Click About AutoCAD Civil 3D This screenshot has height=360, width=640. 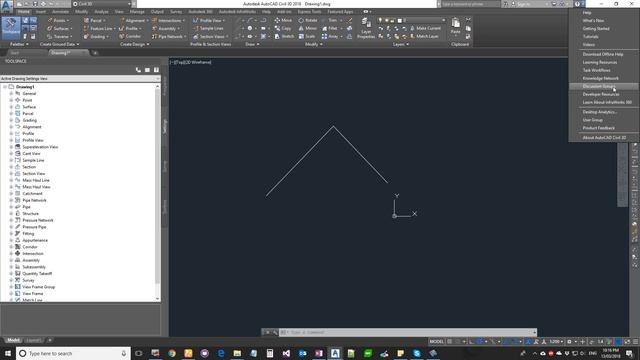[604, 138]
